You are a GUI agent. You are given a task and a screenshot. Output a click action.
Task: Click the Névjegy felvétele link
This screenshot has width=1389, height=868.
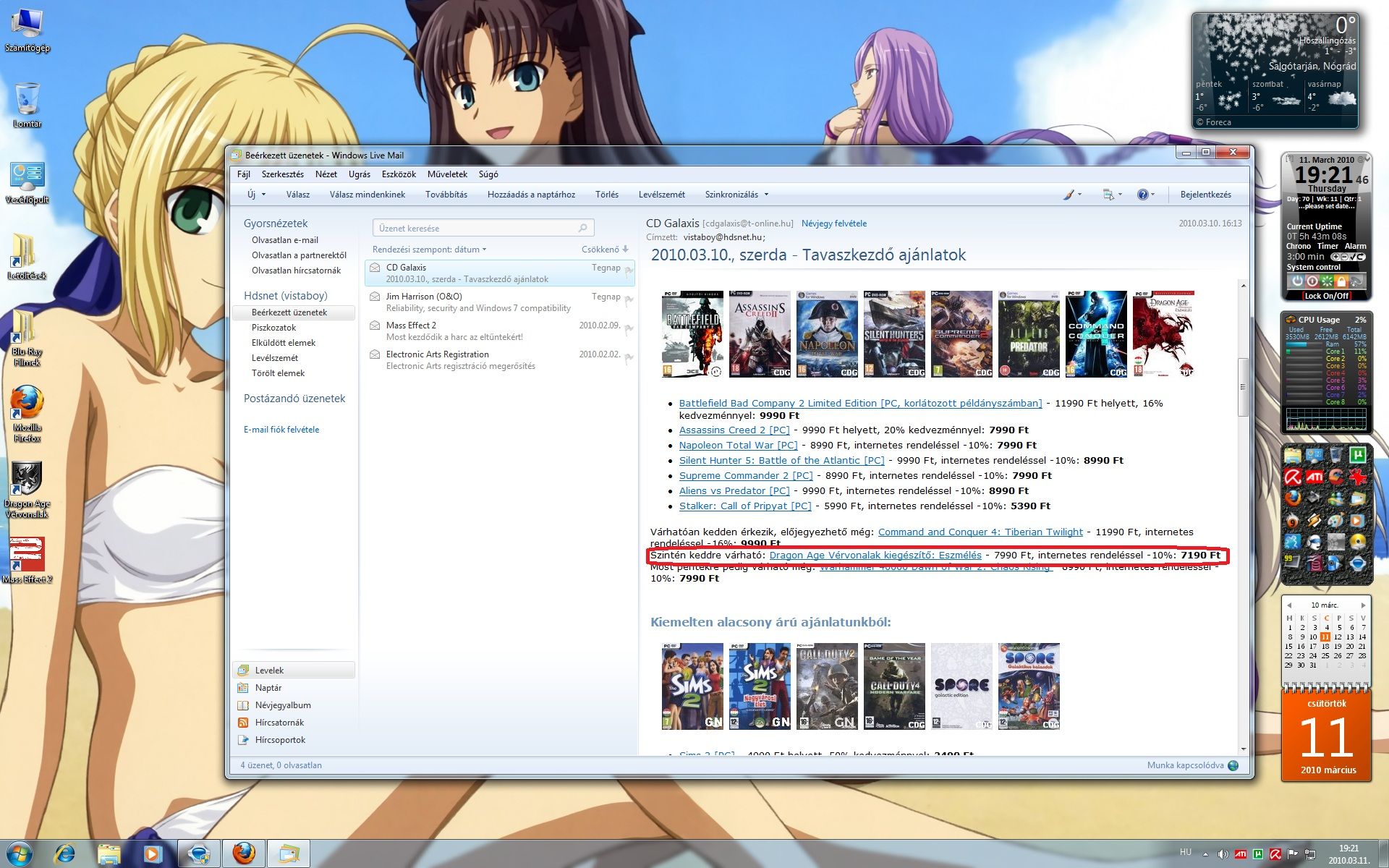point(833,224)
